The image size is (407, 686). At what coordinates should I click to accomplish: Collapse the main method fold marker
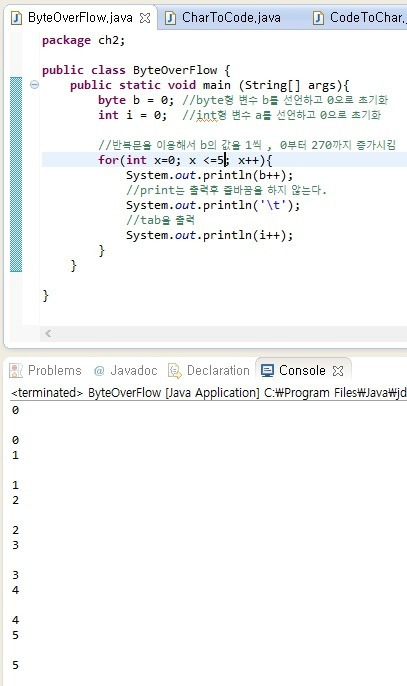34,85
